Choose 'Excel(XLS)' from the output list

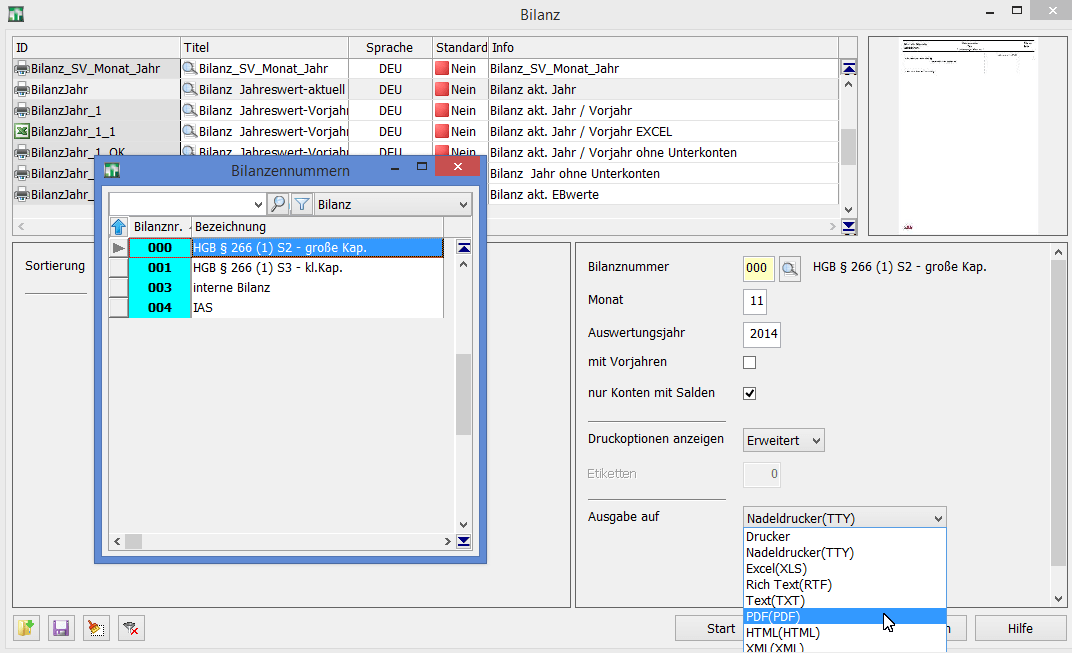775,569
